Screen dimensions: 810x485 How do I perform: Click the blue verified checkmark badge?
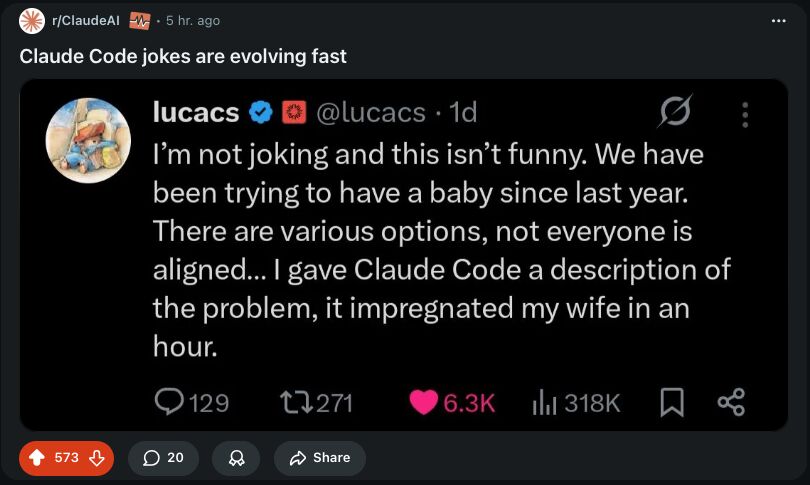click(261, 112)
